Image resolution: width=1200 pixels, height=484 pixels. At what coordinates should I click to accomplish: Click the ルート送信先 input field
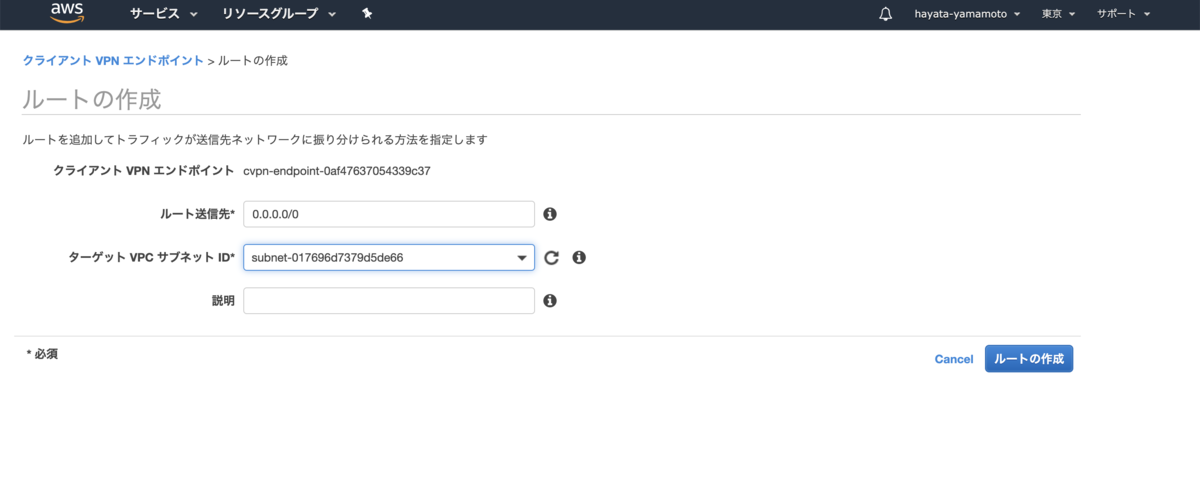[x=389, y=214]
